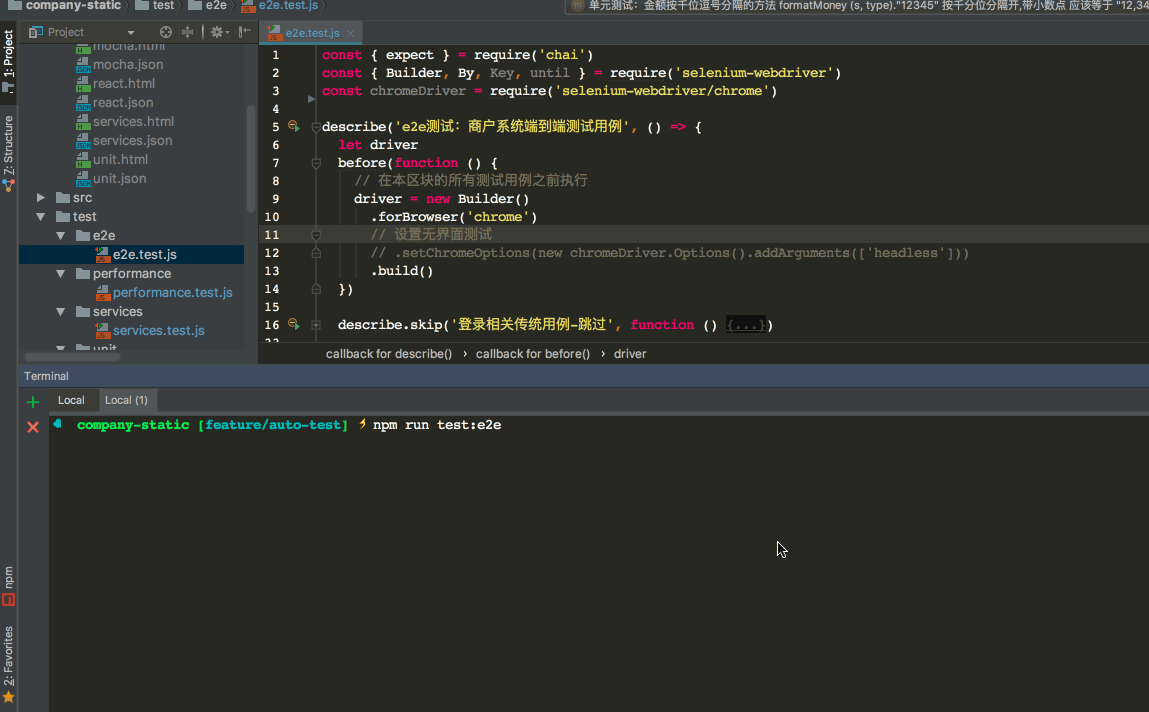Select unit.json file in tree

[x=119, y=179]
